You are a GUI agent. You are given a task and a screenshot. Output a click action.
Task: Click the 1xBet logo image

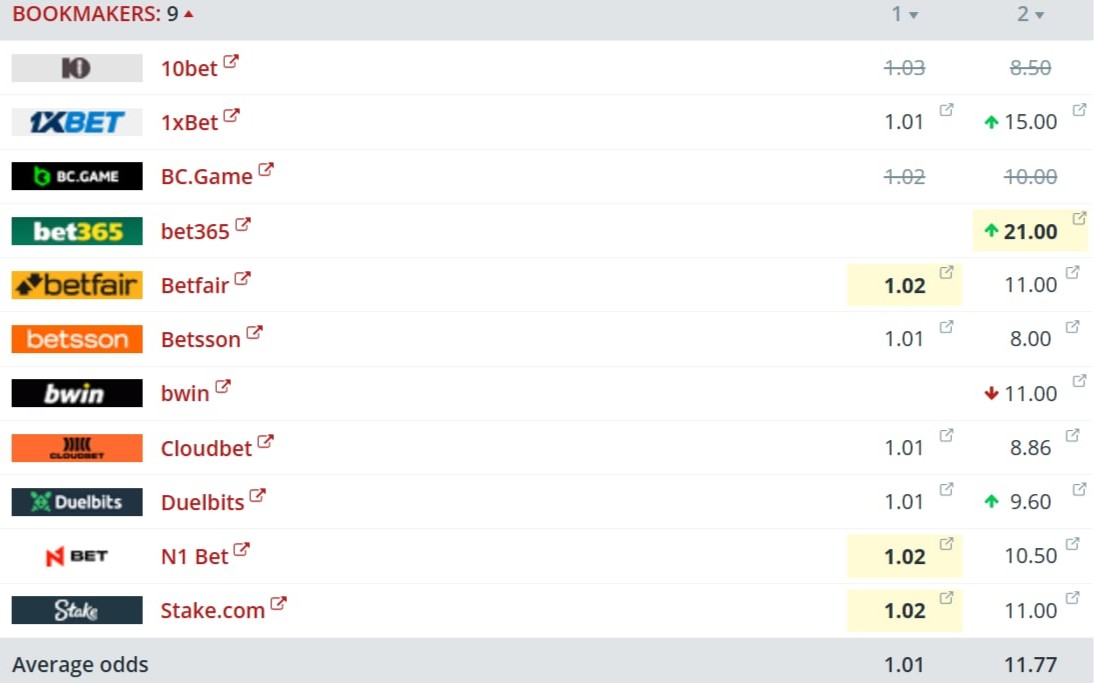[x=77, y=122]
